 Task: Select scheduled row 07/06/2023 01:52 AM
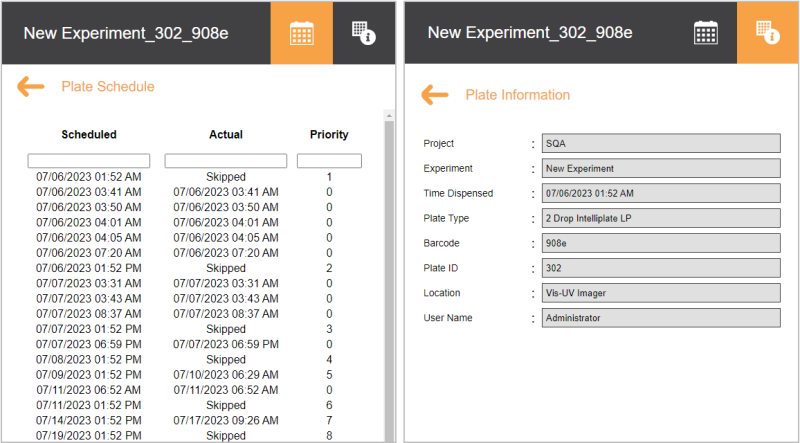coord(89,177)
